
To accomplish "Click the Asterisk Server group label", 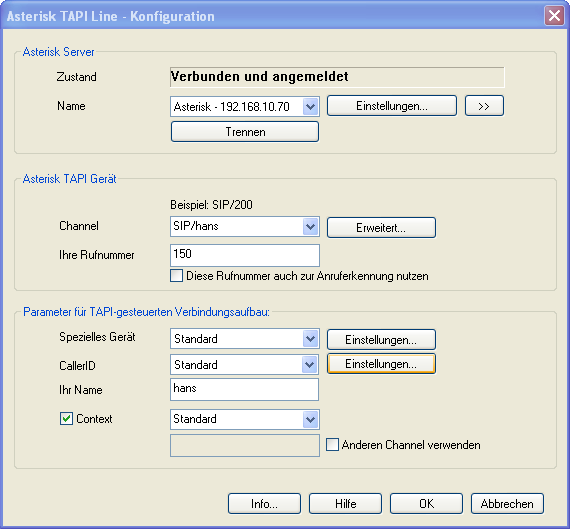I will pos(58,52).
